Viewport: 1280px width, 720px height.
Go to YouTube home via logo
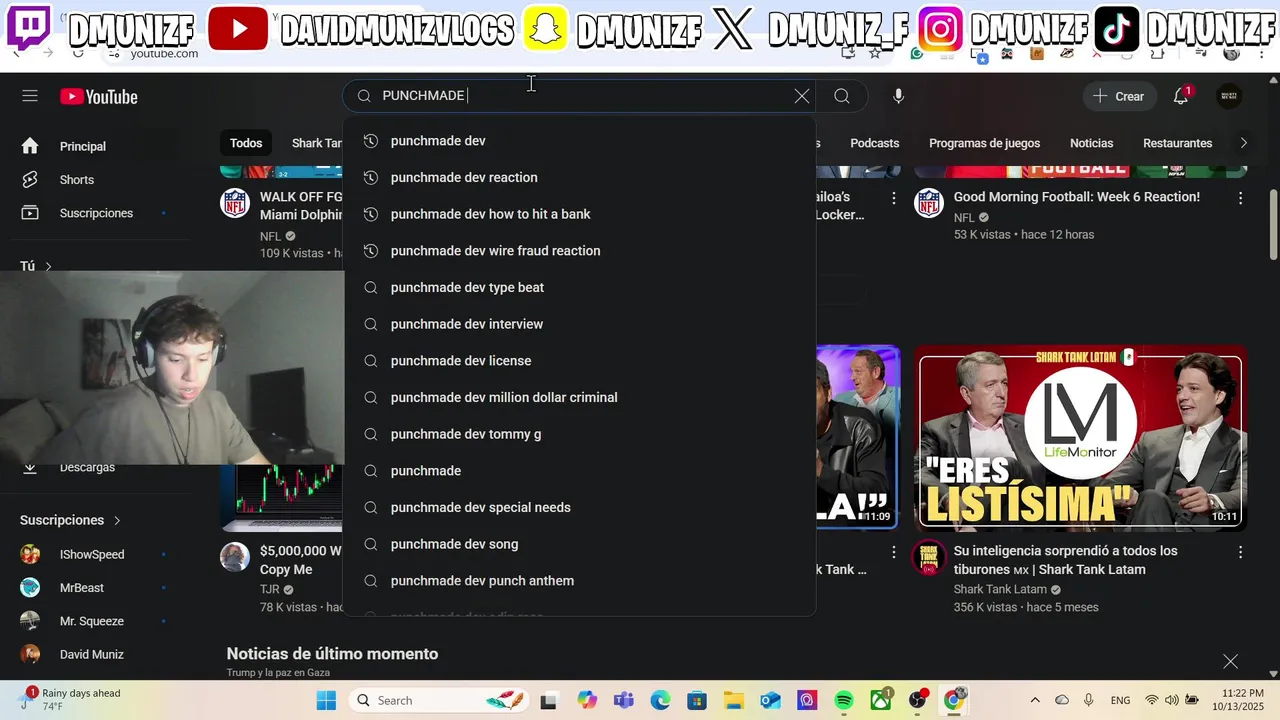99,96
